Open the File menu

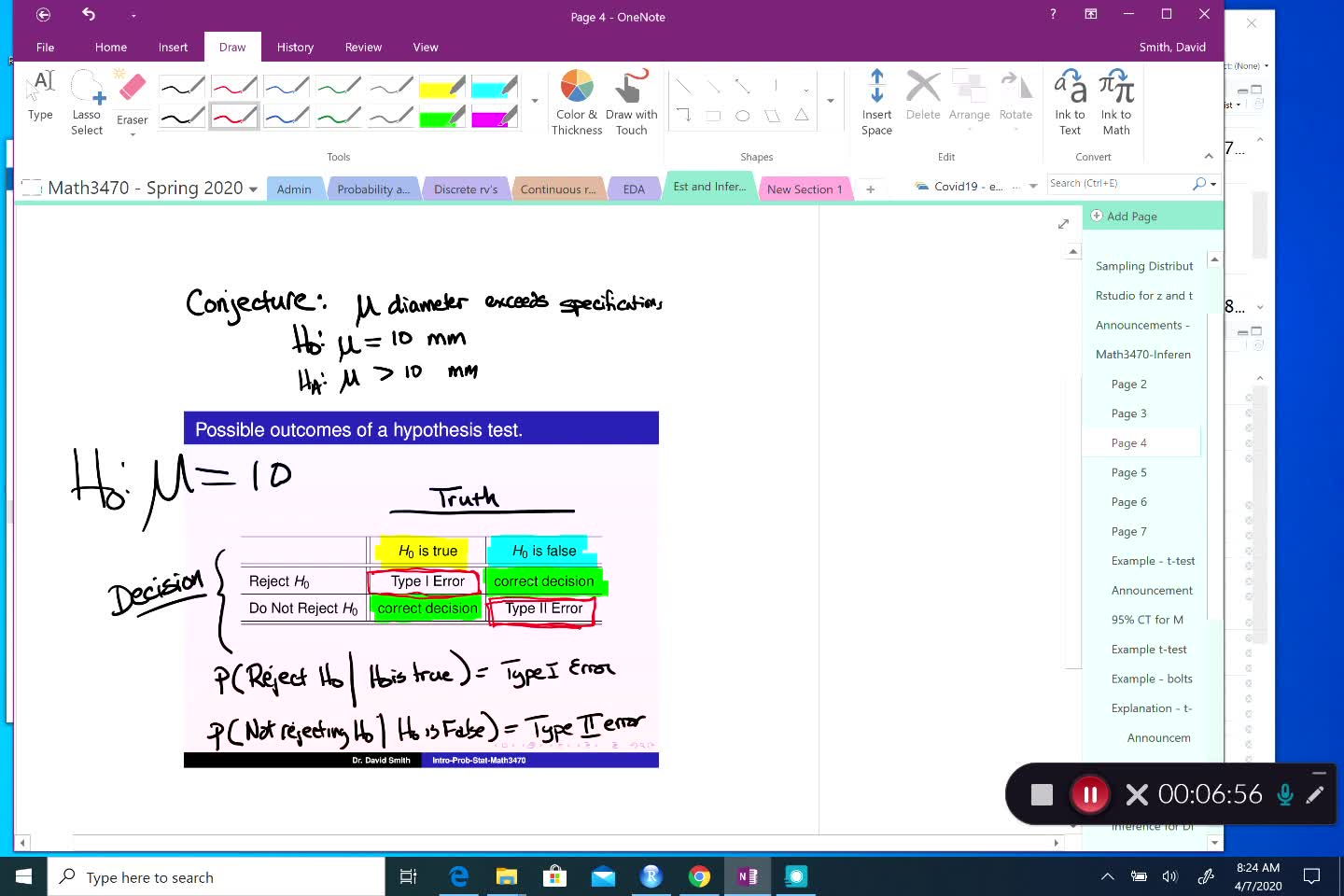click(45, 47)
